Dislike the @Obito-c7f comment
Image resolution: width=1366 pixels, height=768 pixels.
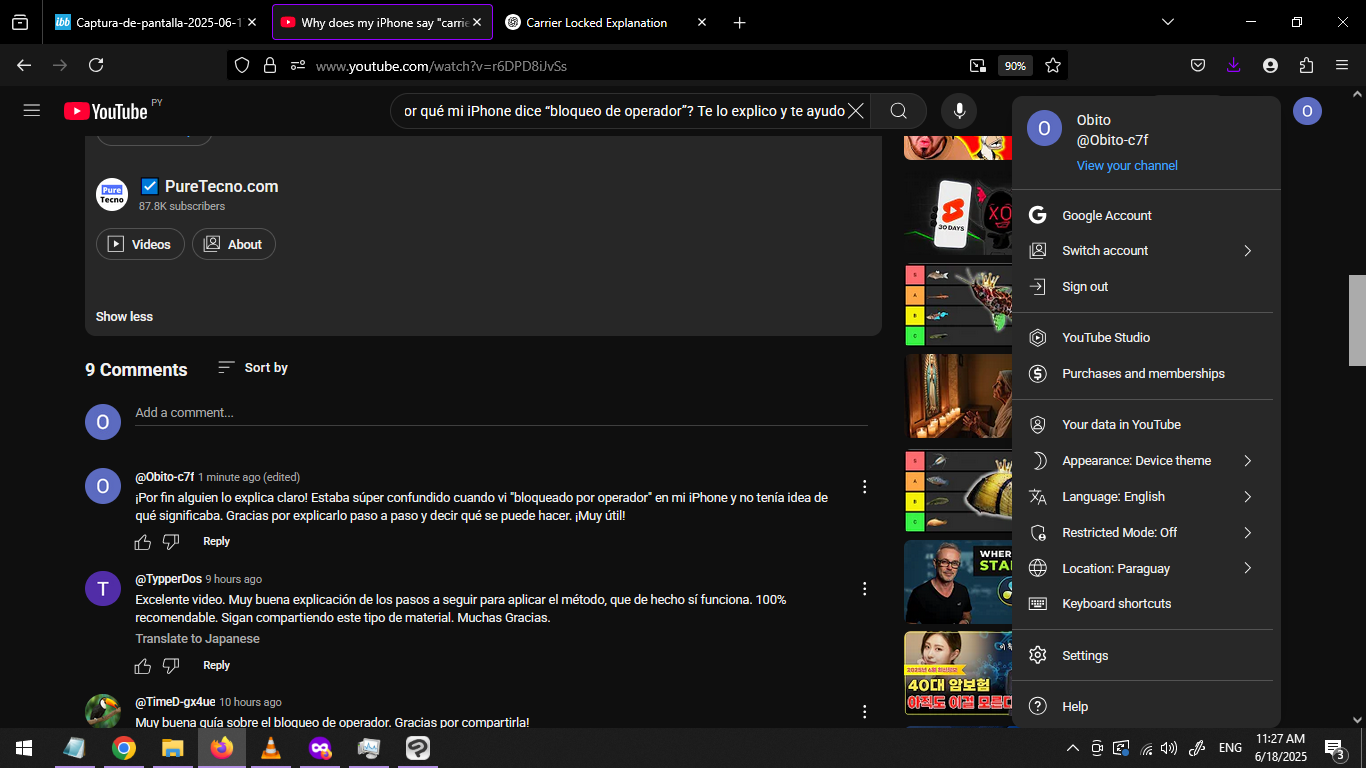point(171,542)
